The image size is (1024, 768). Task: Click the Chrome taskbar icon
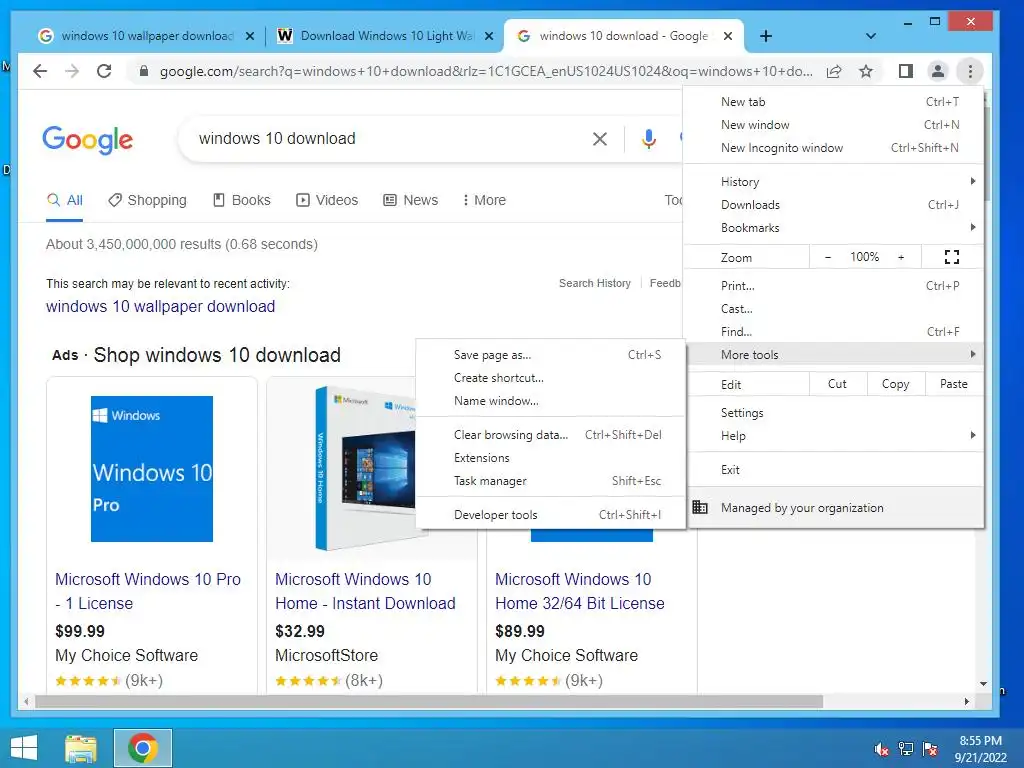(x=142, y=748)
